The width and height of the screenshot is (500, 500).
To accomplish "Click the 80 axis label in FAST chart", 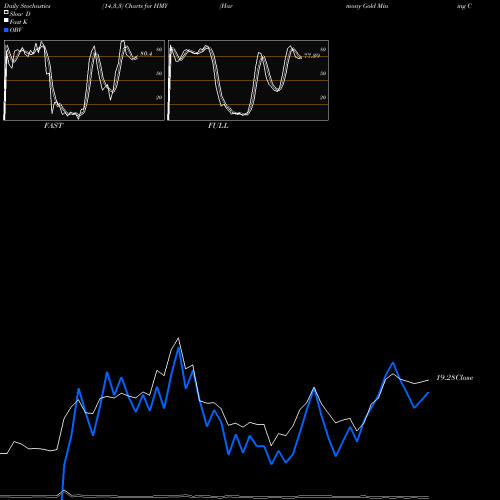I will click(159, 49).
